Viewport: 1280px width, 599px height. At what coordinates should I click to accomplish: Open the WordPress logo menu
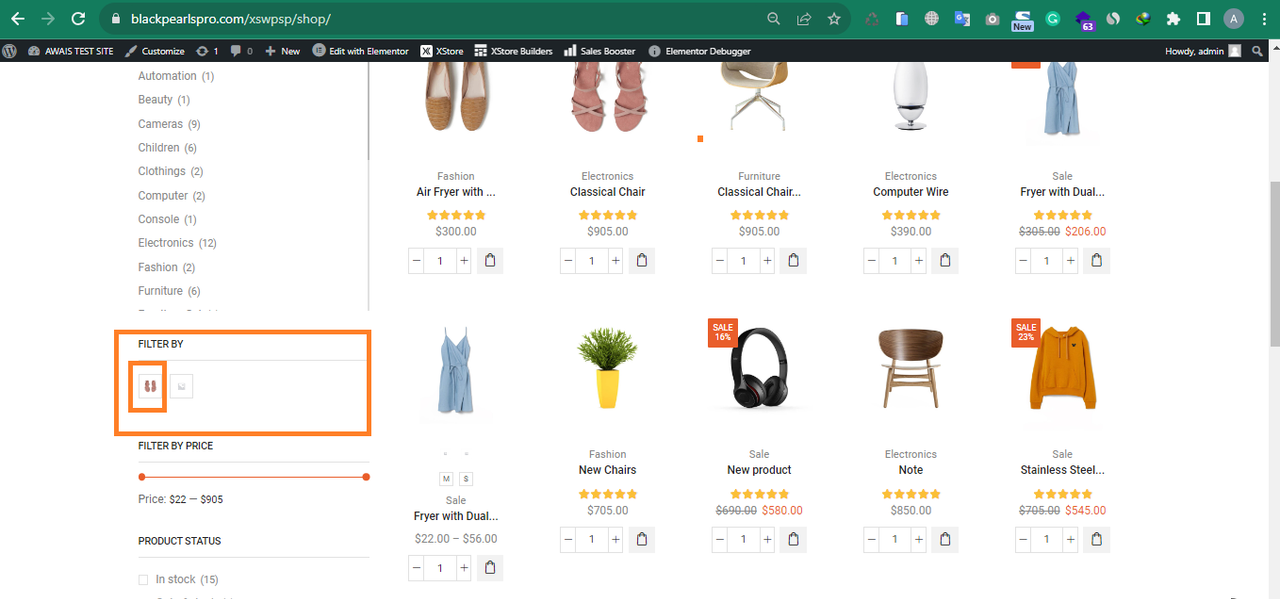pos(10,51)
